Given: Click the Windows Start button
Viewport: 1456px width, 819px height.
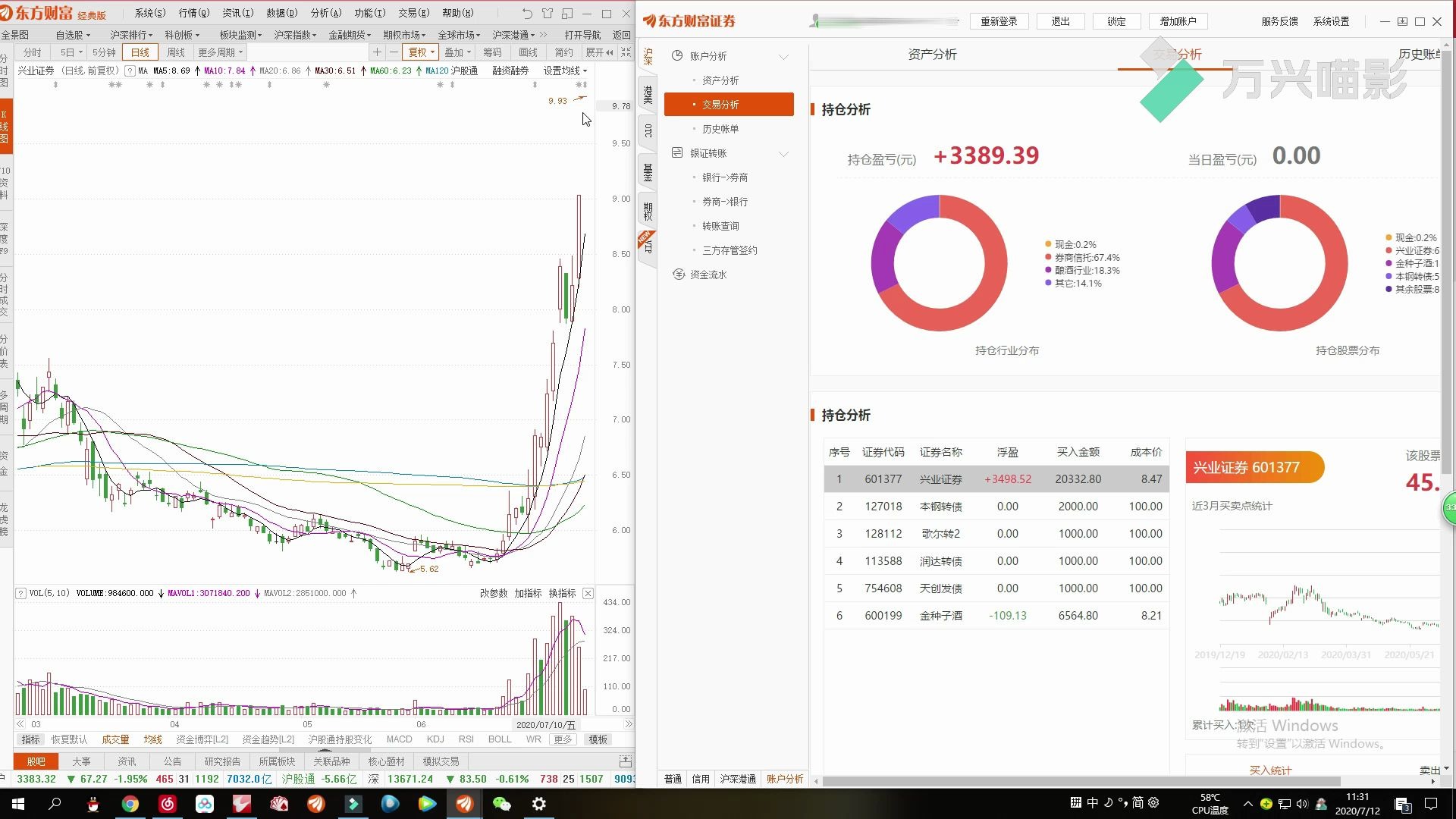Looking at the screenshot, I should (18, 804).
